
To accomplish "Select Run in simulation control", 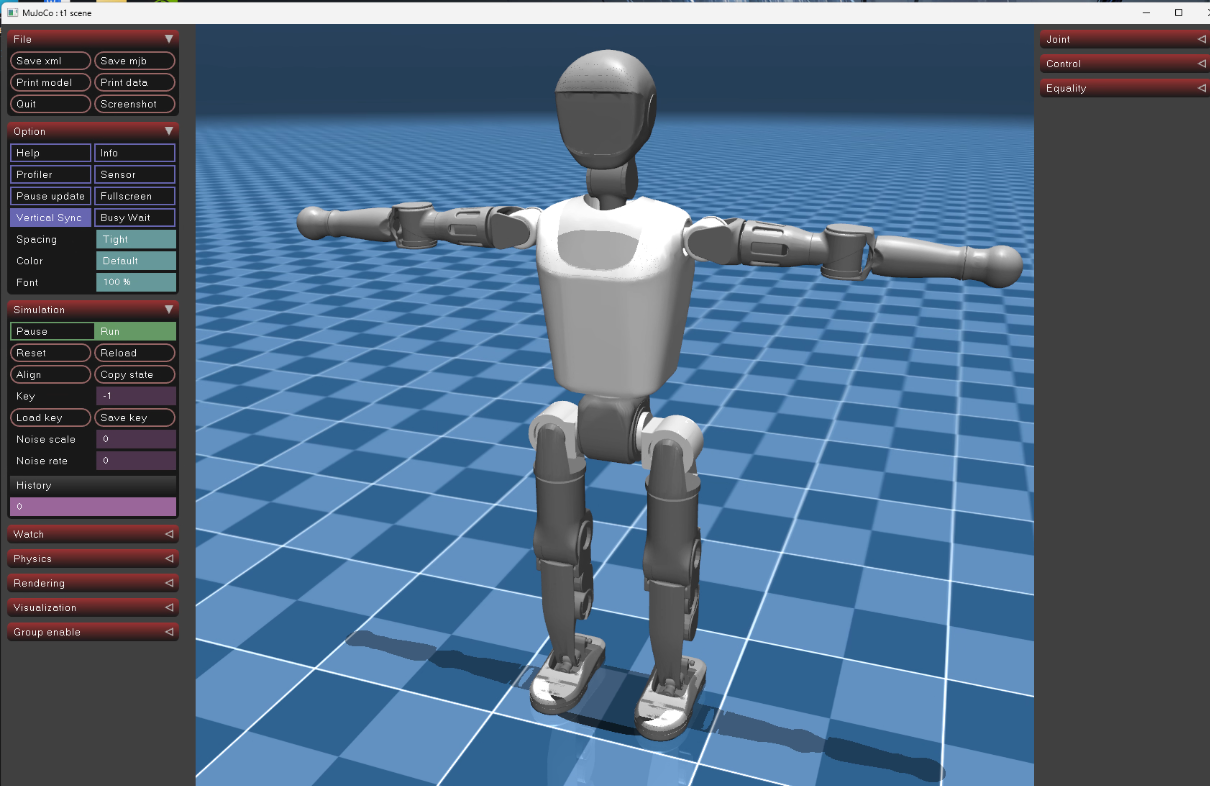I will [x=135, y=331].
